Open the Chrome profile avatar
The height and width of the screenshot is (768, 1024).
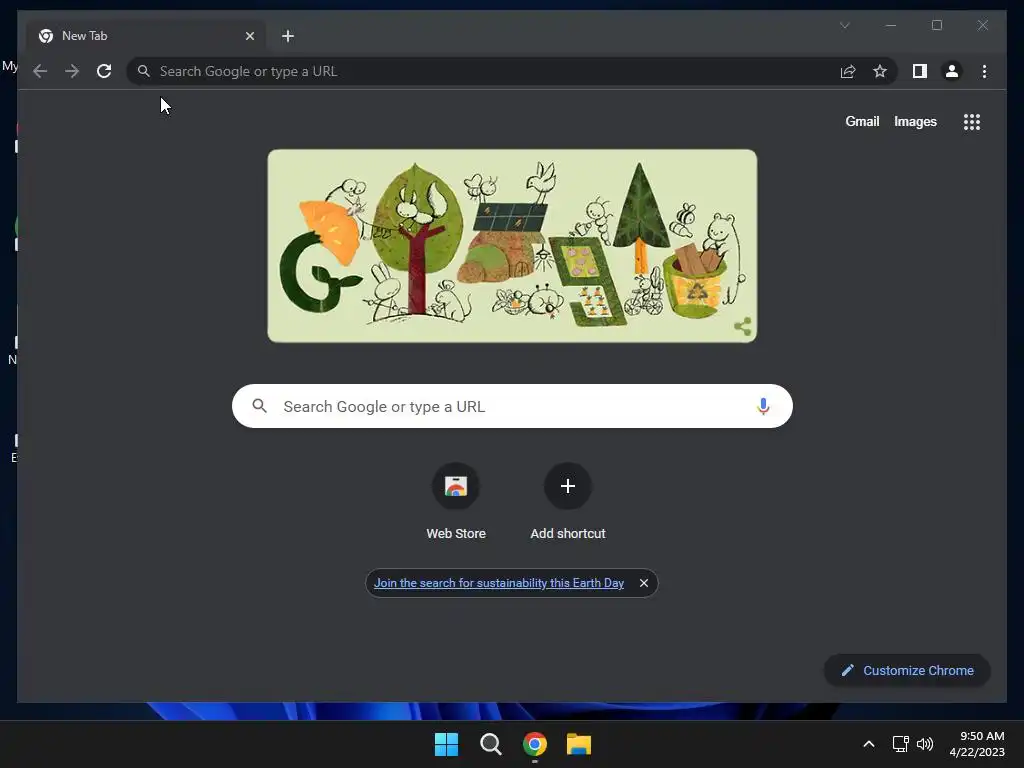pos(952,71)
